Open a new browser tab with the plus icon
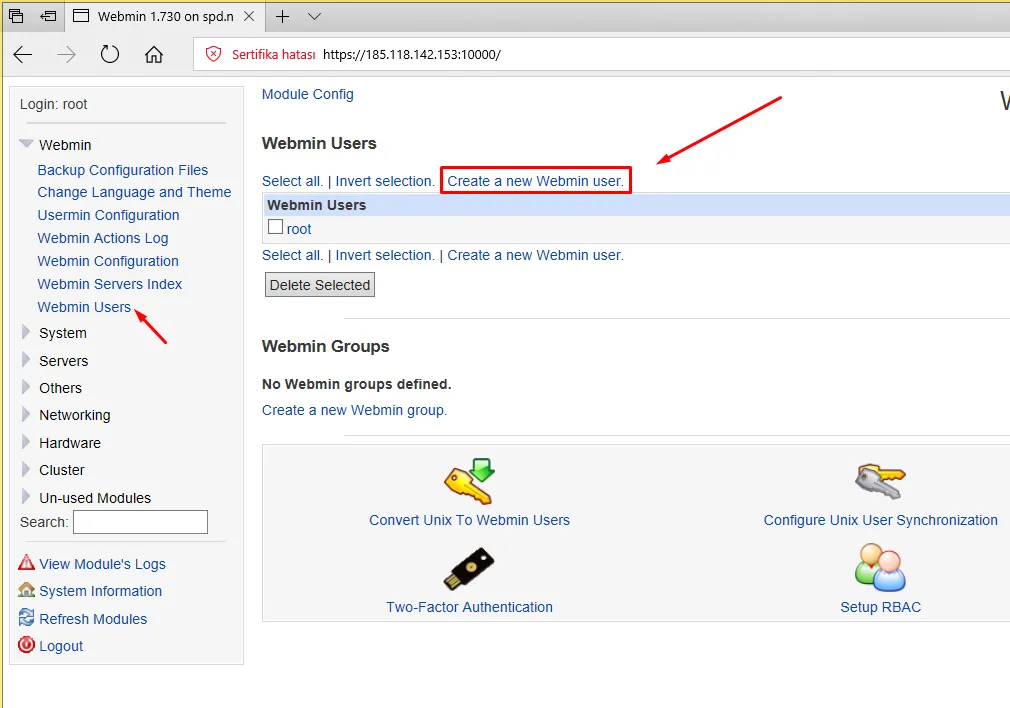Screen dimensions: 1010x708 (282, 17)
